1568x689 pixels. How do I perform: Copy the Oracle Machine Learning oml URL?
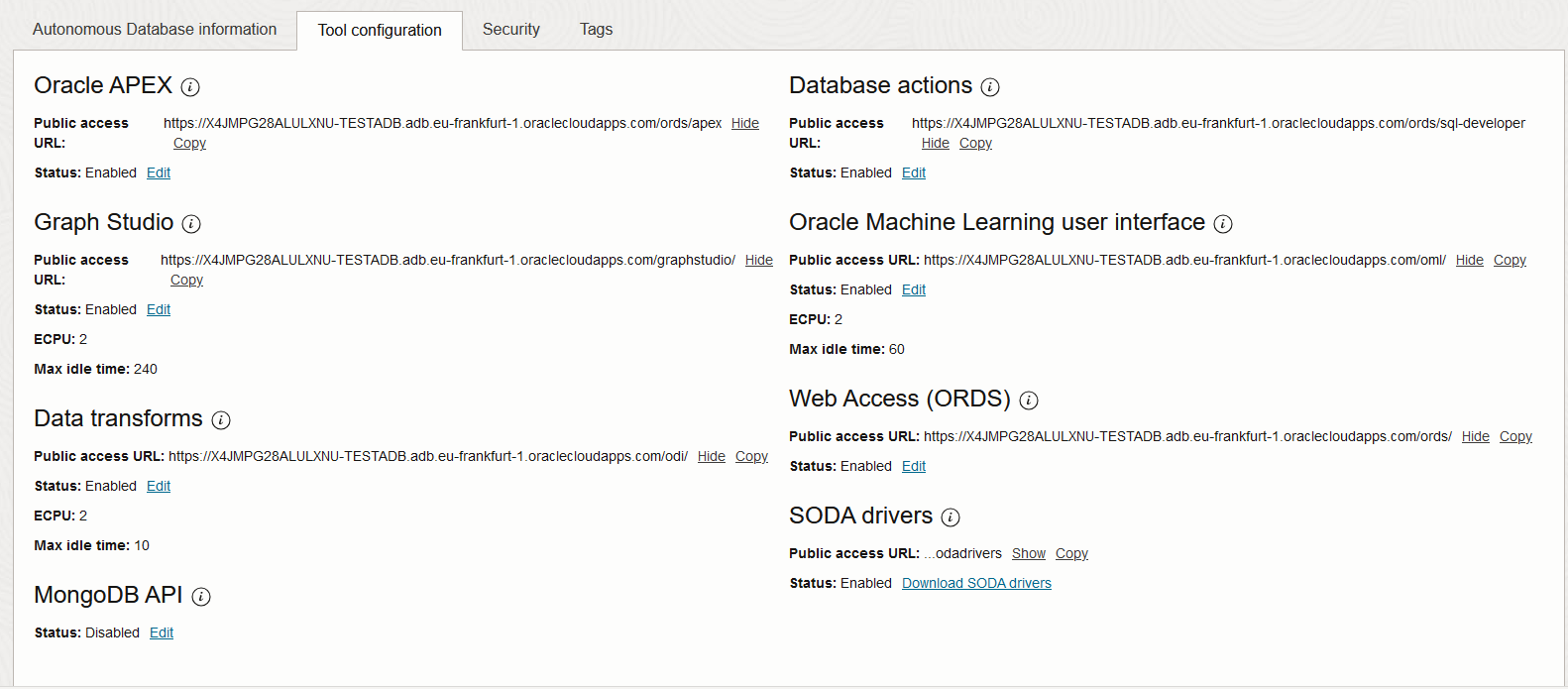pyautogui.click(x=1510, y=260)
